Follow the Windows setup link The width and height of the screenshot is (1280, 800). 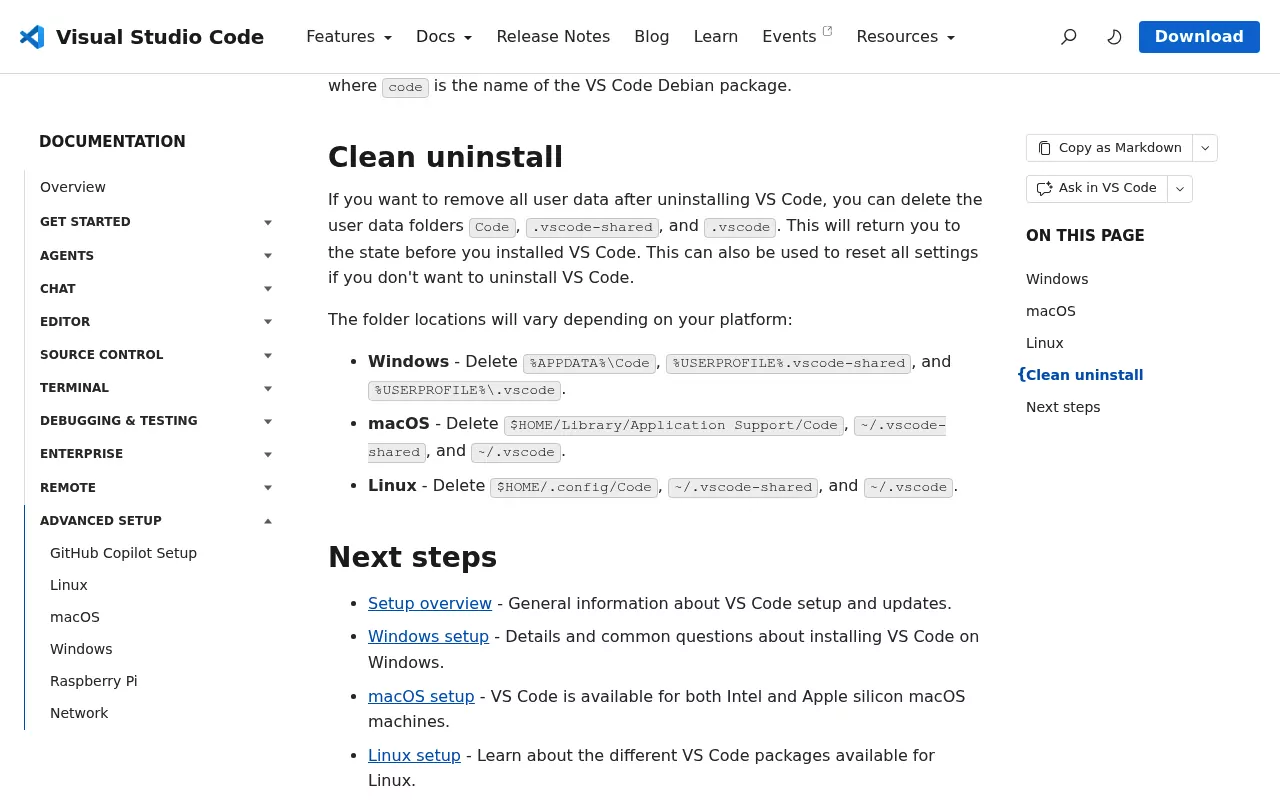pos(428,637)
